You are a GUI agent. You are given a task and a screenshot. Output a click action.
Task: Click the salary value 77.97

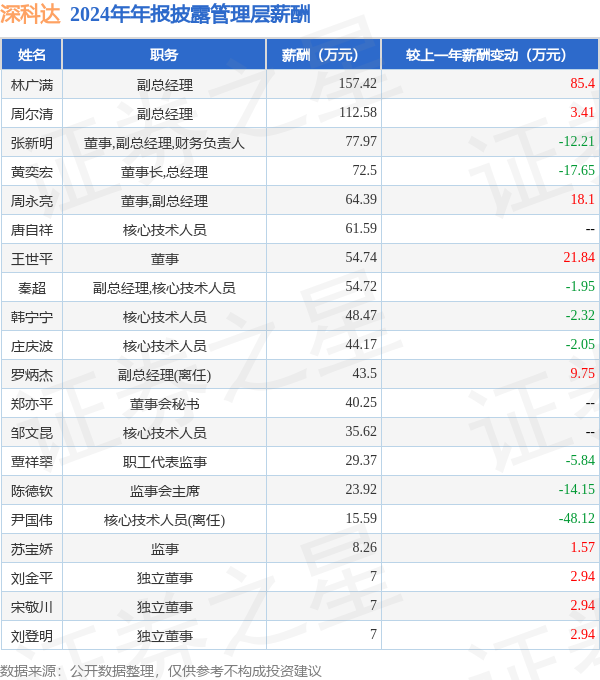(361, 141)
